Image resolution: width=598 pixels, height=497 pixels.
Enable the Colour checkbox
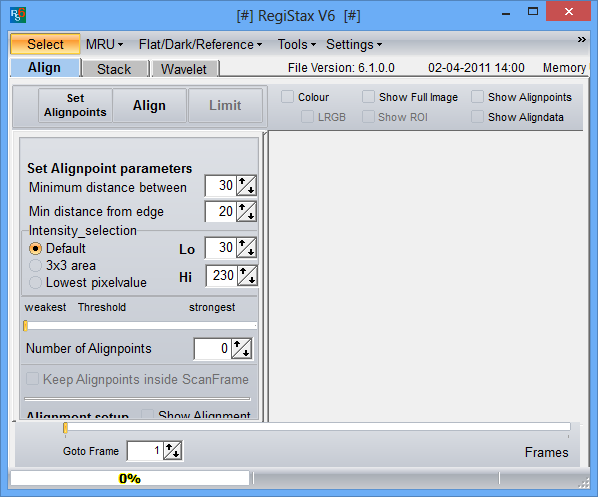click(x=288, y=97)
